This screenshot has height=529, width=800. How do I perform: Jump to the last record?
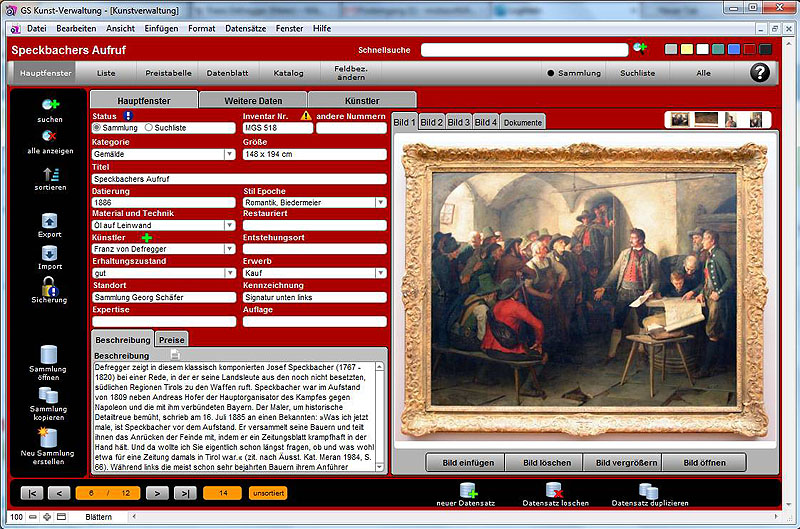(x=185, y=493)
